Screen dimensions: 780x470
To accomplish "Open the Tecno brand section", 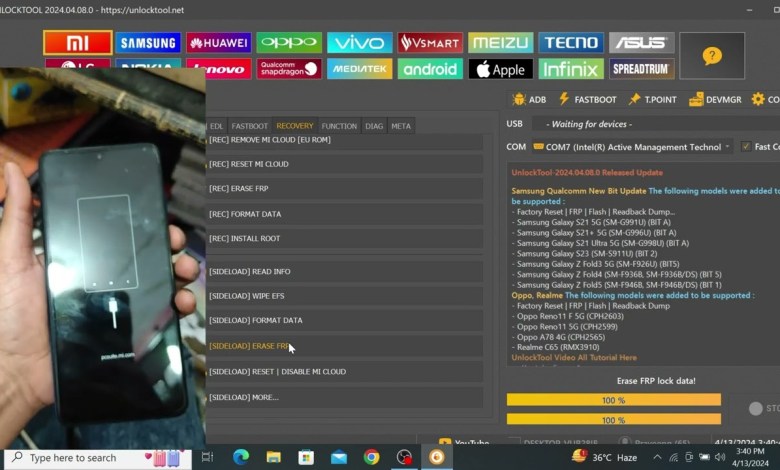I will point(571,43).
